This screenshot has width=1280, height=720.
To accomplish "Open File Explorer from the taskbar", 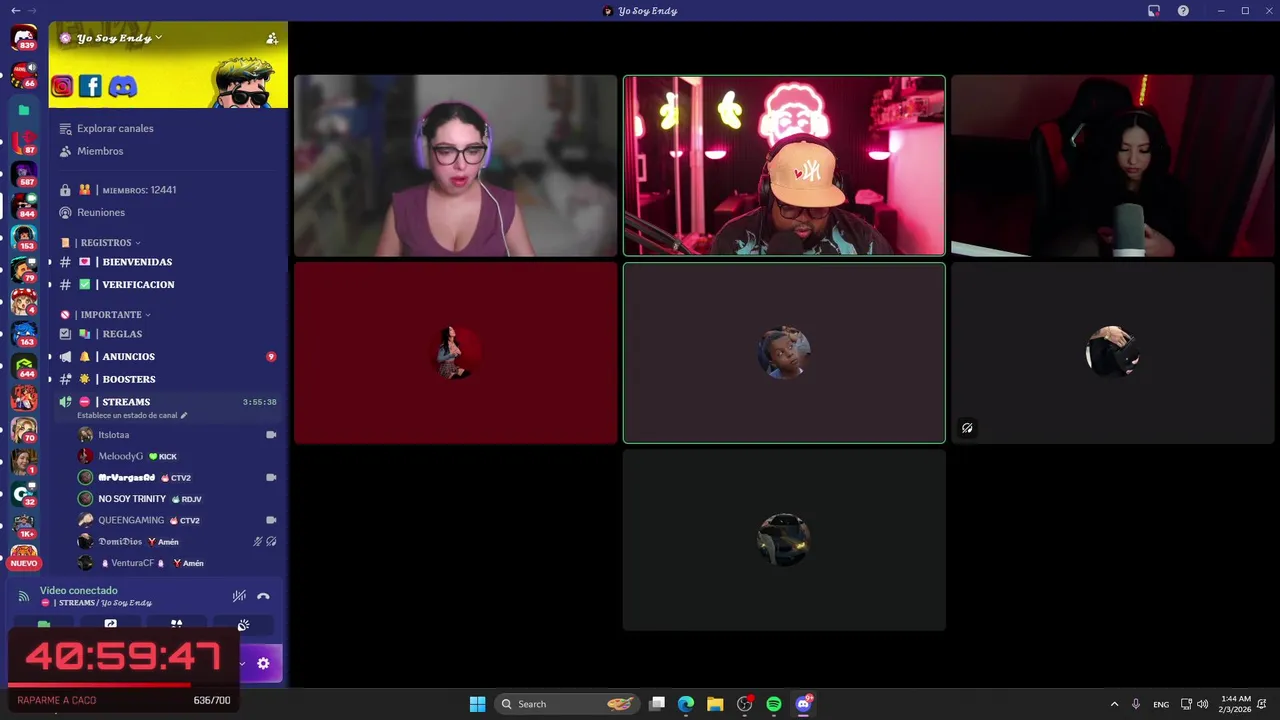I will pyautogui.click(x=715, y=704).
